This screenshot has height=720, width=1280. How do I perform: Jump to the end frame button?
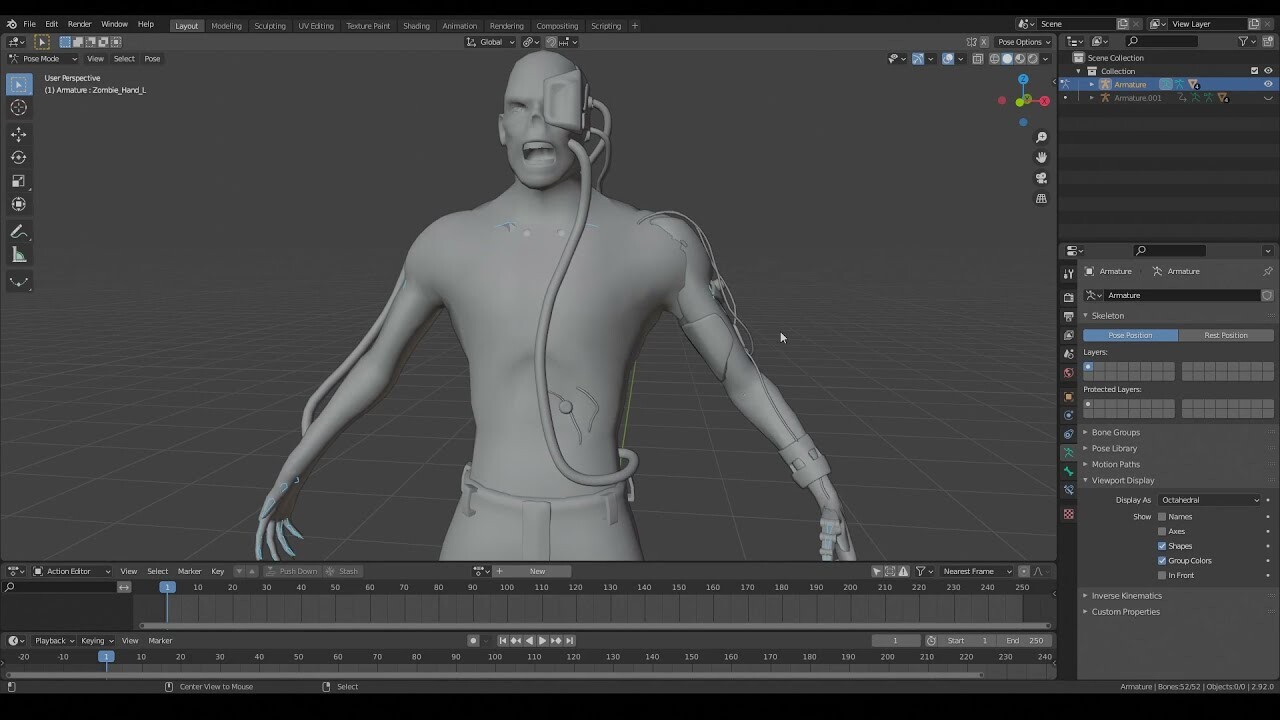(570, 640)
